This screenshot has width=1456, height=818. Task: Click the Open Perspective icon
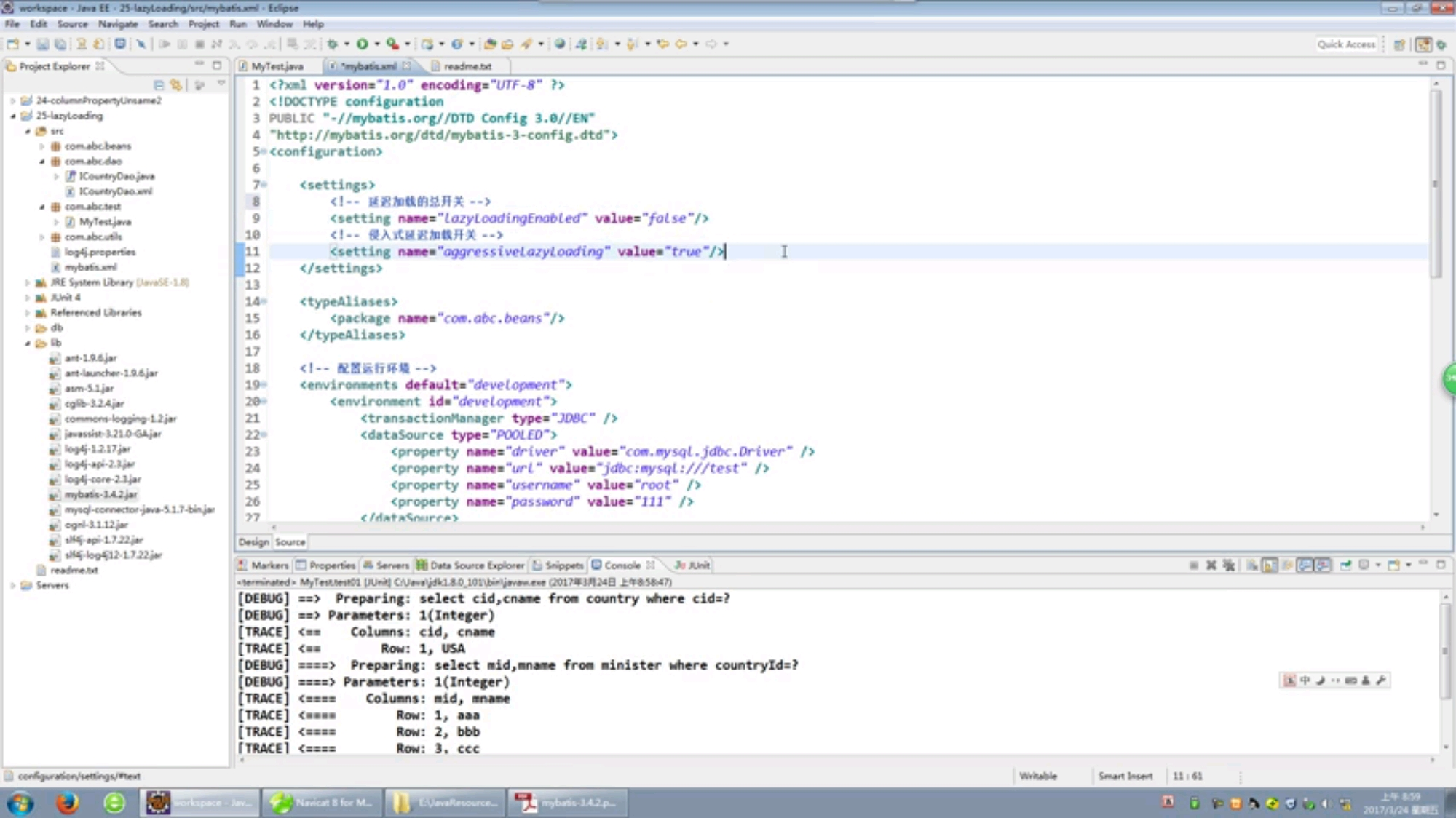point(1399,44)
